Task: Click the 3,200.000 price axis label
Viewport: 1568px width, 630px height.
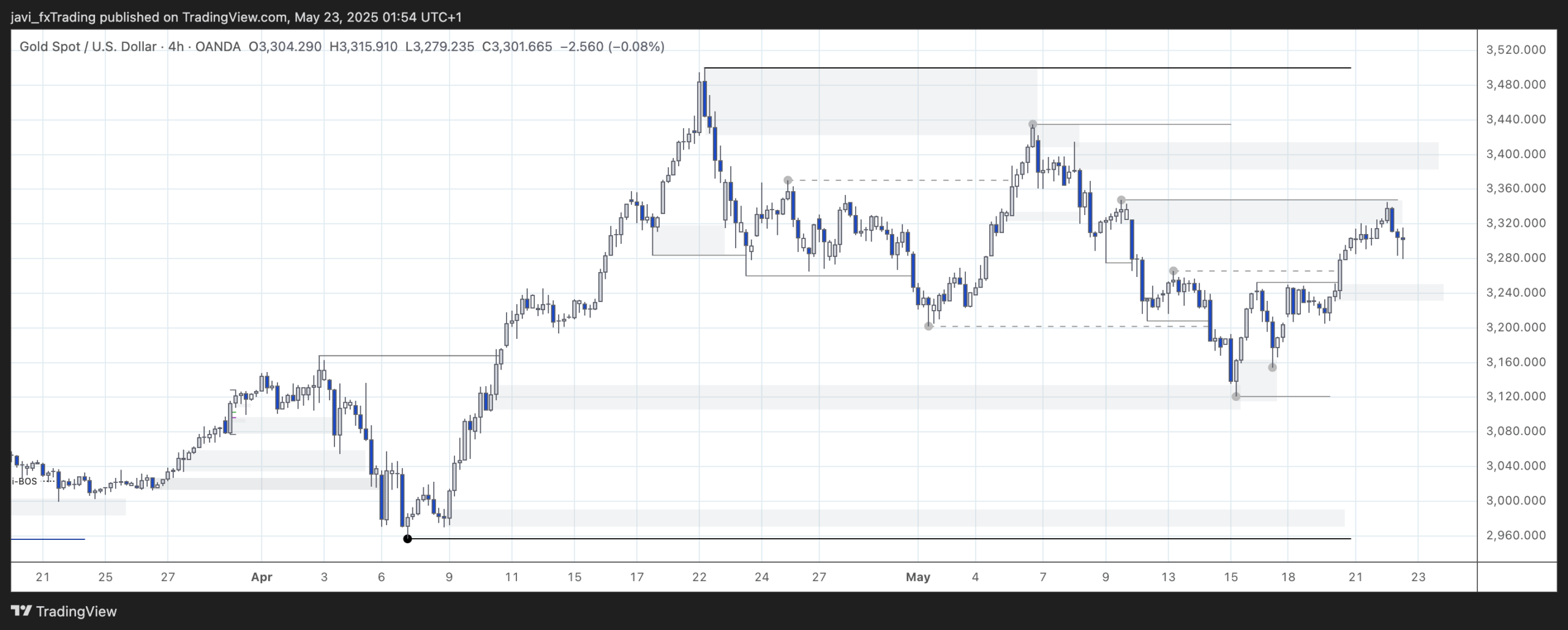Action: [x=1516, y=327]
